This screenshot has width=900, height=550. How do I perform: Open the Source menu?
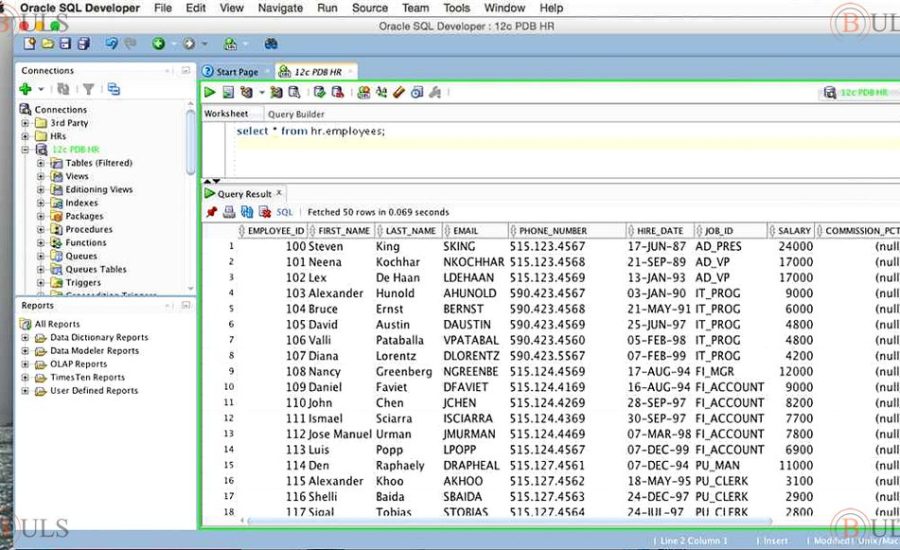[x=370, y=8]
